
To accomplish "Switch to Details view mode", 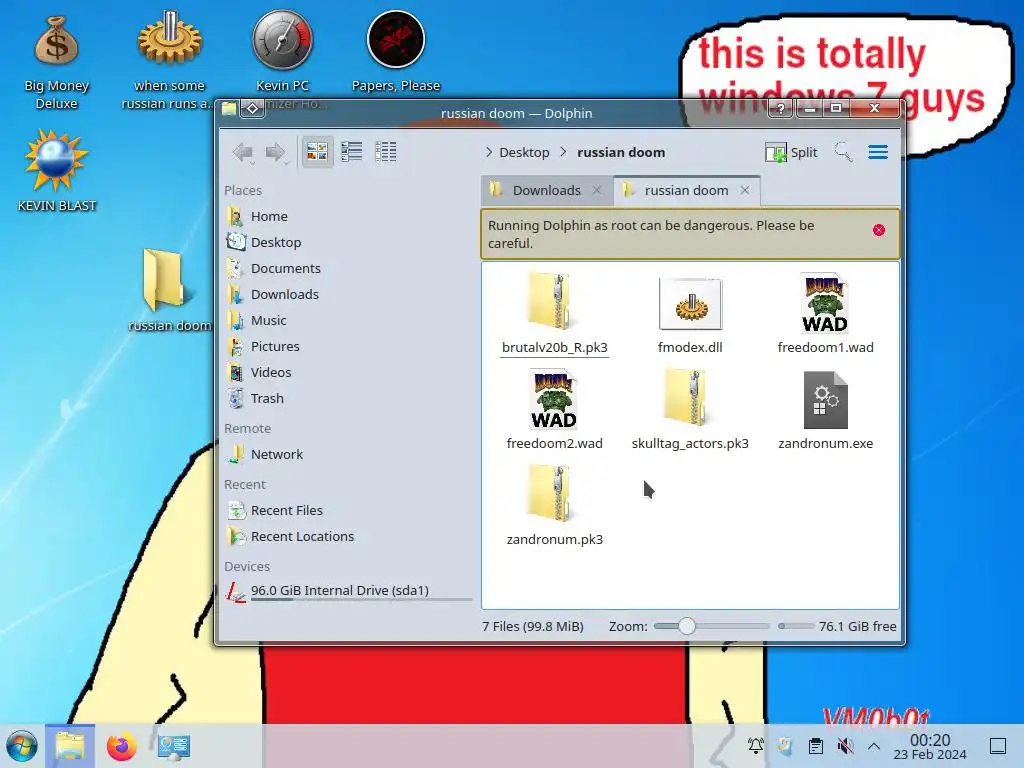I will tap(385, 152).
